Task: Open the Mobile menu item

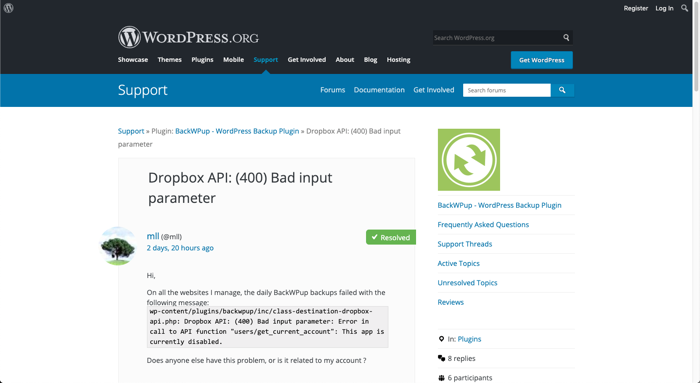Action: click(233, 59)
